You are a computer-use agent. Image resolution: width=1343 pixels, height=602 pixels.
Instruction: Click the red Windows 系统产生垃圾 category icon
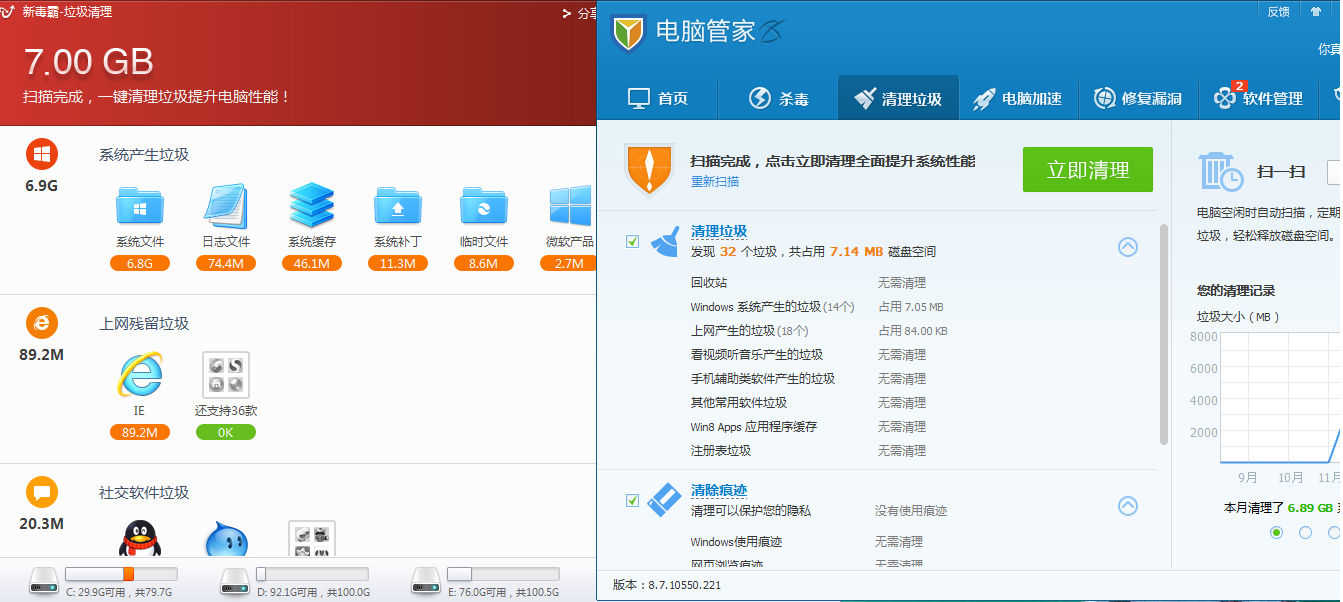tap(42, 154)
